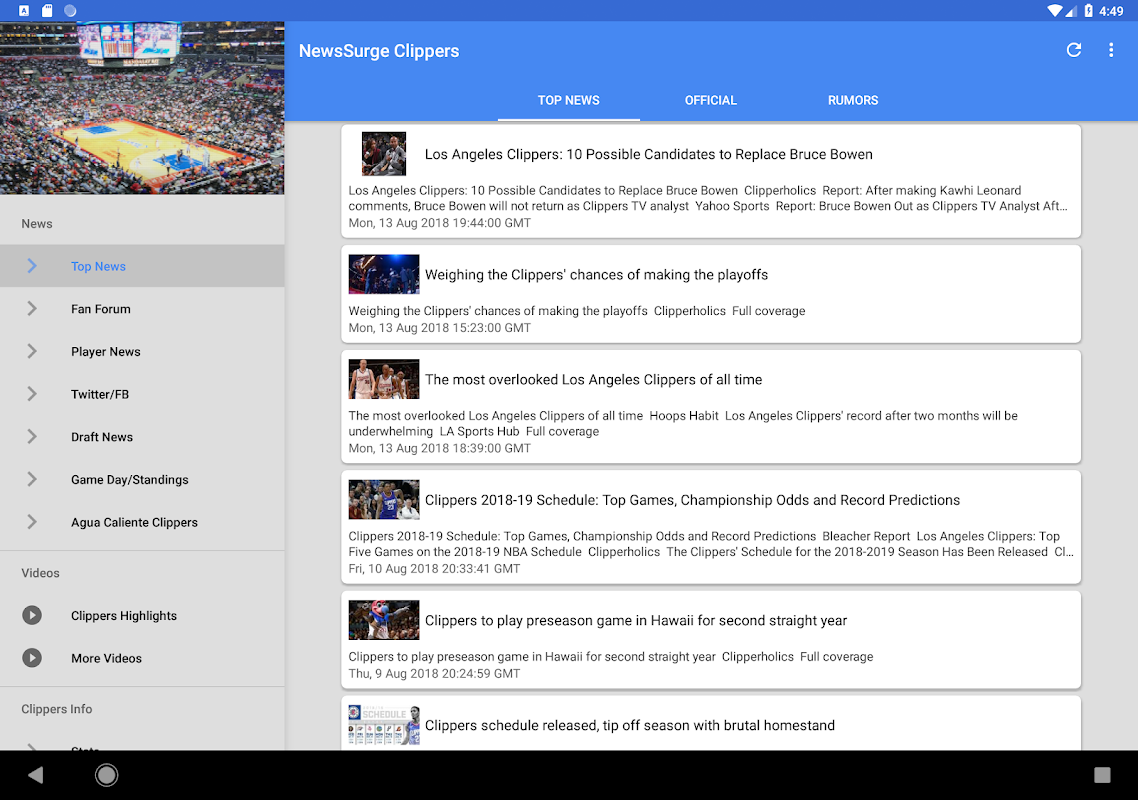Click the most overlooked Clippers thumbnail
Viewport: 1138px width, 800px height.
(384, 379)
